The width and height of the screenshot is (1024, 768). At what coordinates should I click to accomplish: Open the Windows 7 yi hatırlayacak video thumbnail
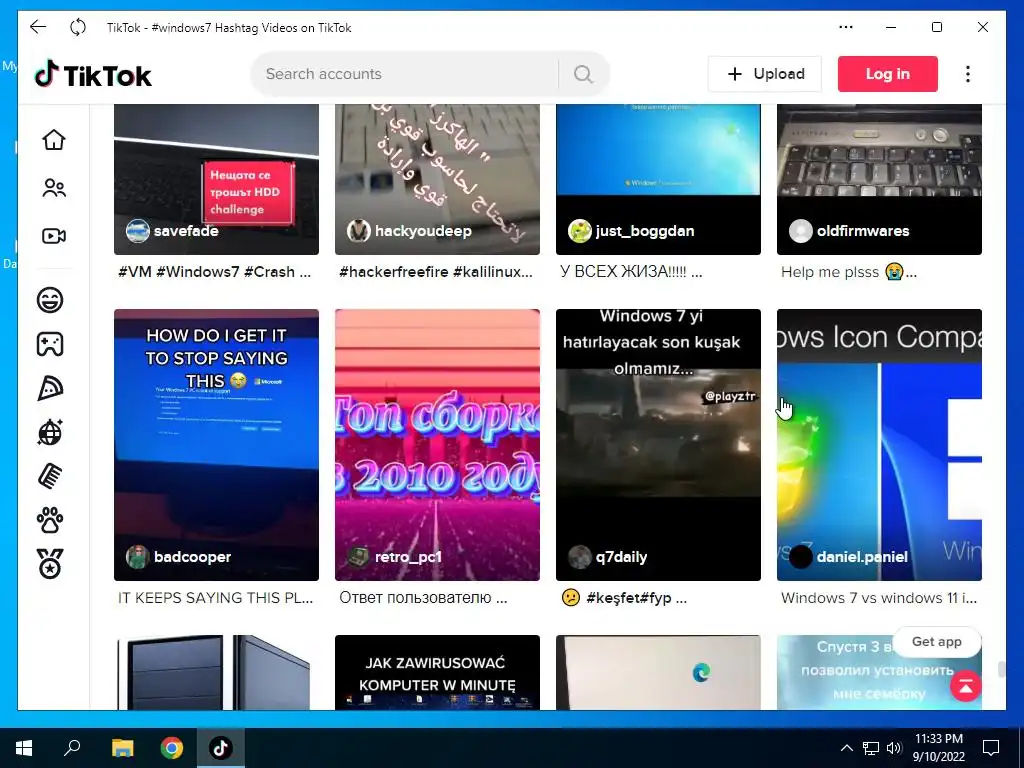click(658, 445)
